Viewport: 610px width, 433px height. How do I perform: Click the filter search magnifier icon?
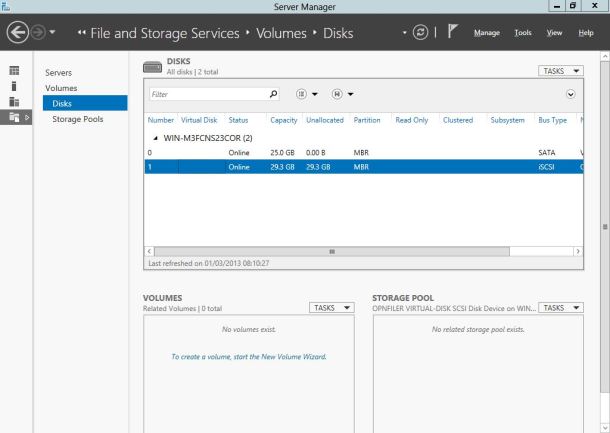point(273,94)
